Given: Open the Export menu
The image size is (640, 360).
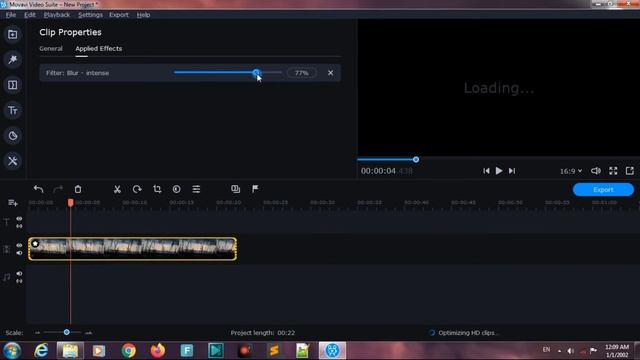Looking at the screenshot, I should (119, 15).
